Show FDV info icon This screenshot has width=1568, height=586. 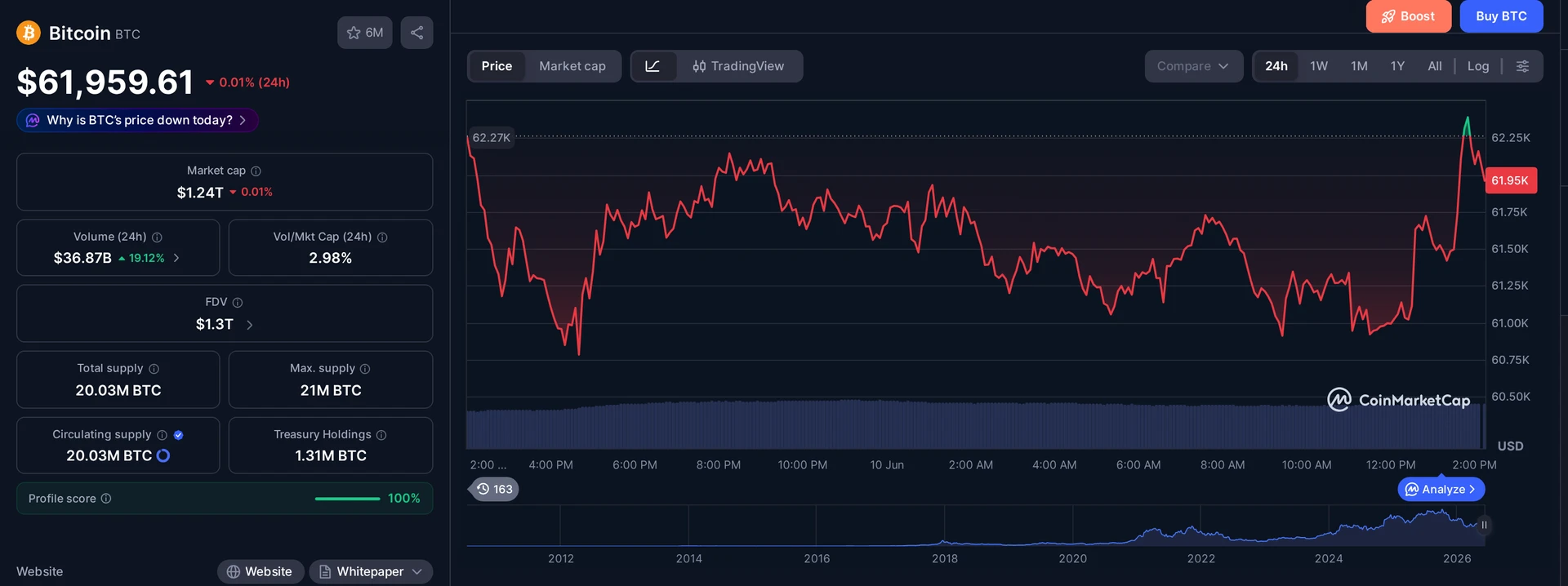(238, 303)
